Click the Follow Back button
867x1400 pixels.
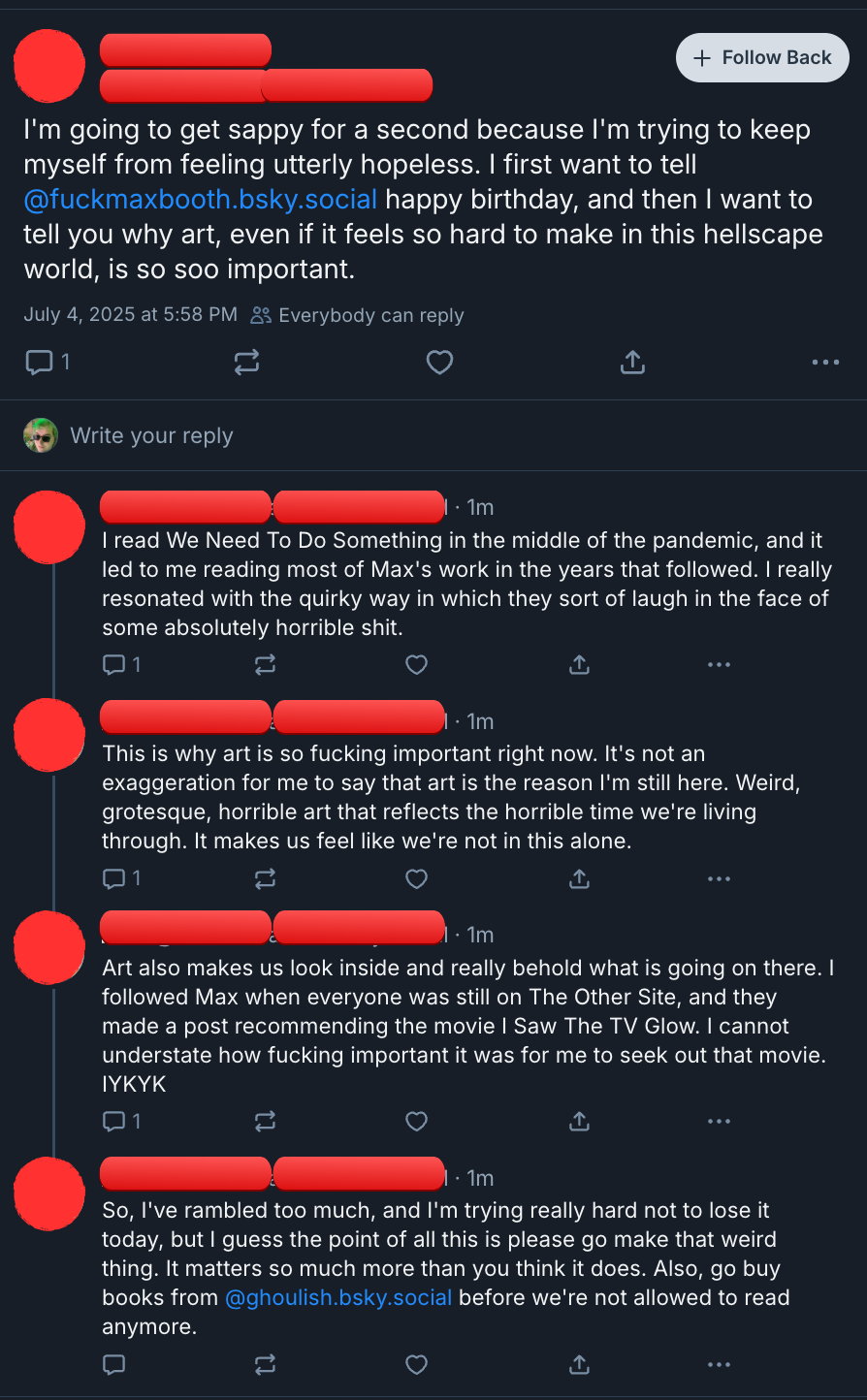(762, 58)
